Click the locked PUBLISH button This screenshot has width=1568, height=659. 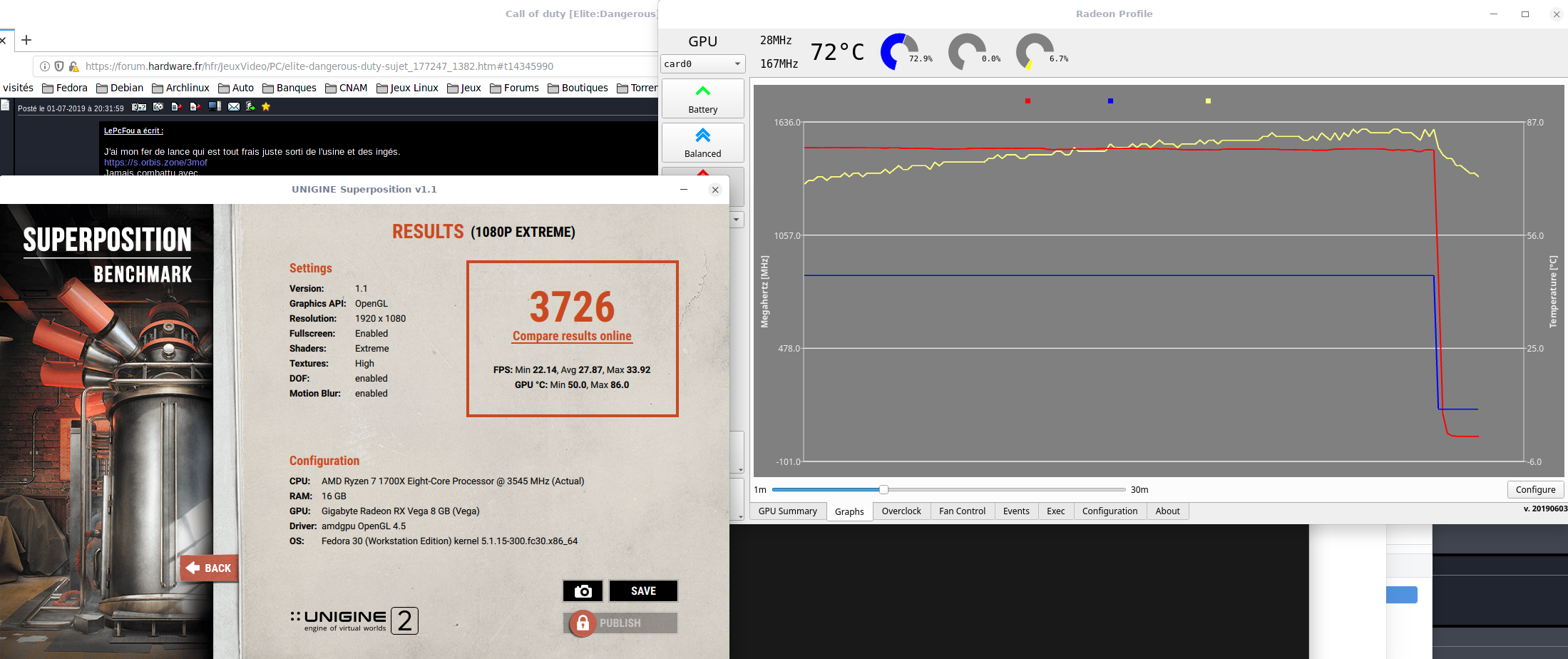point(620,623)
